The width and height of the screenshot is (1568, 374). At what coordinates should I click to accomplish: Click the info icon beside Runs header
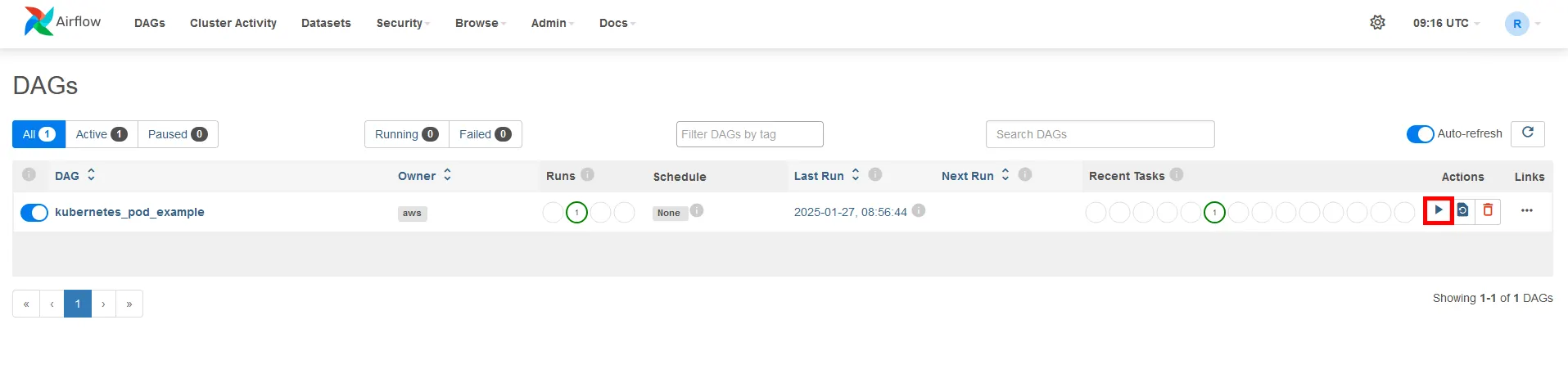(x=587, y=174)
